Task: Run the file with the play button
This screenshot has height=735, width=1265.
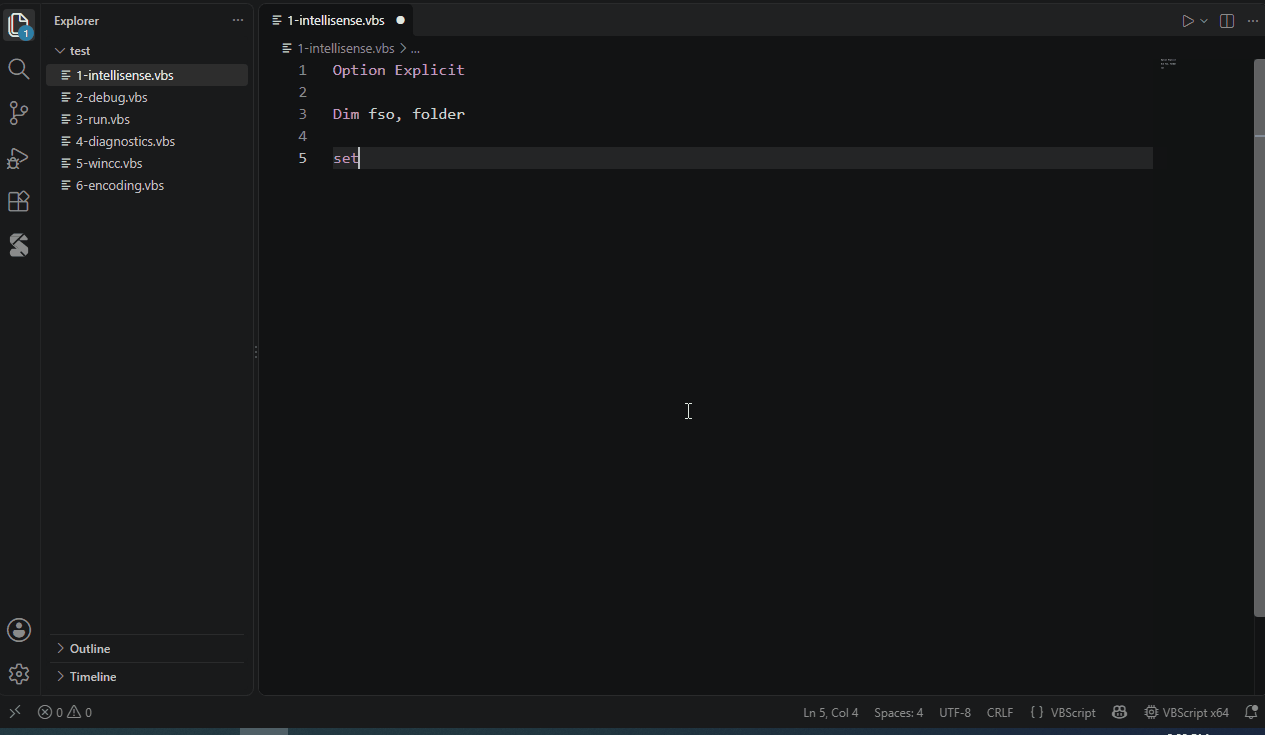Action: click(x=1187, y=20)
